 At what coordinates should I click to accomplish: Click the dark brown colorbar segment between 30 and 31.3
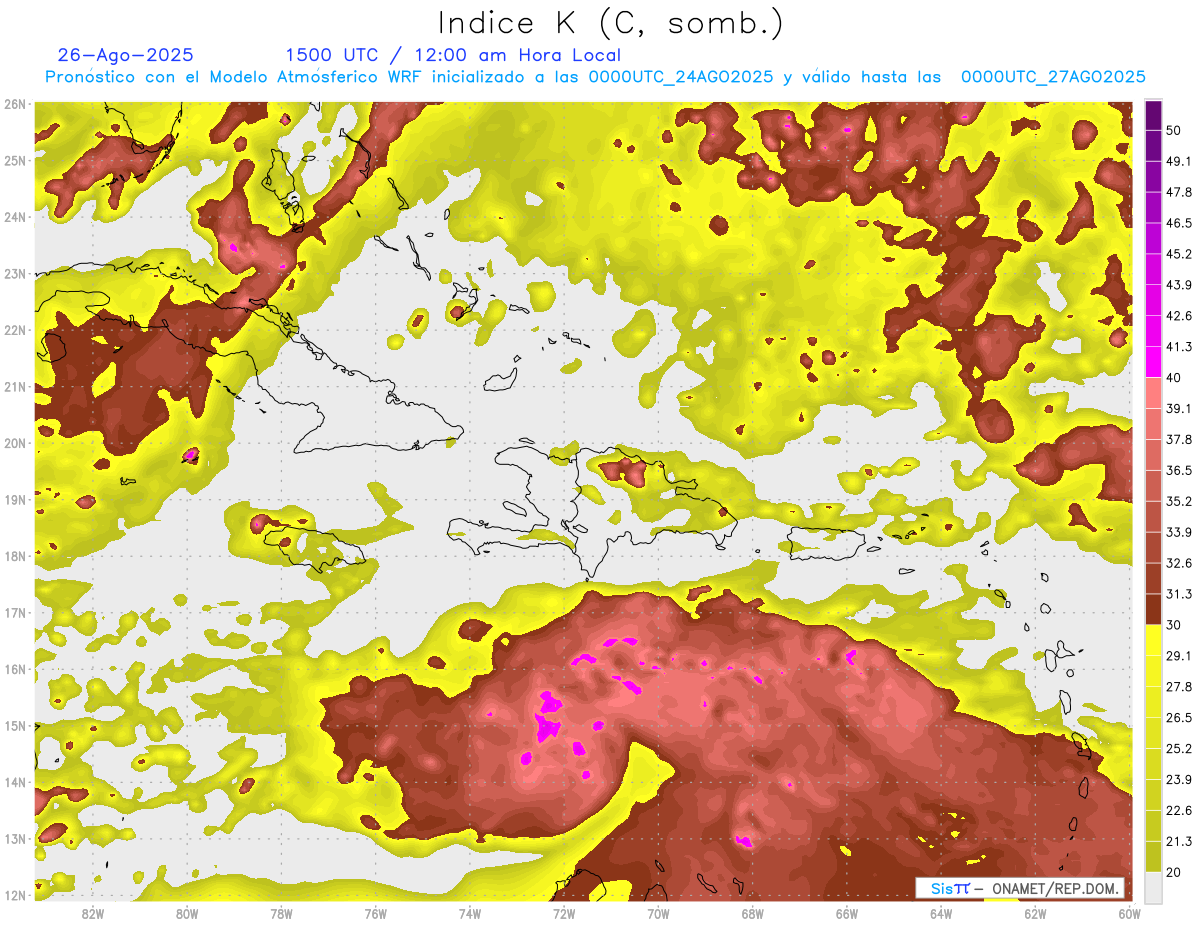coord(1153,610)
